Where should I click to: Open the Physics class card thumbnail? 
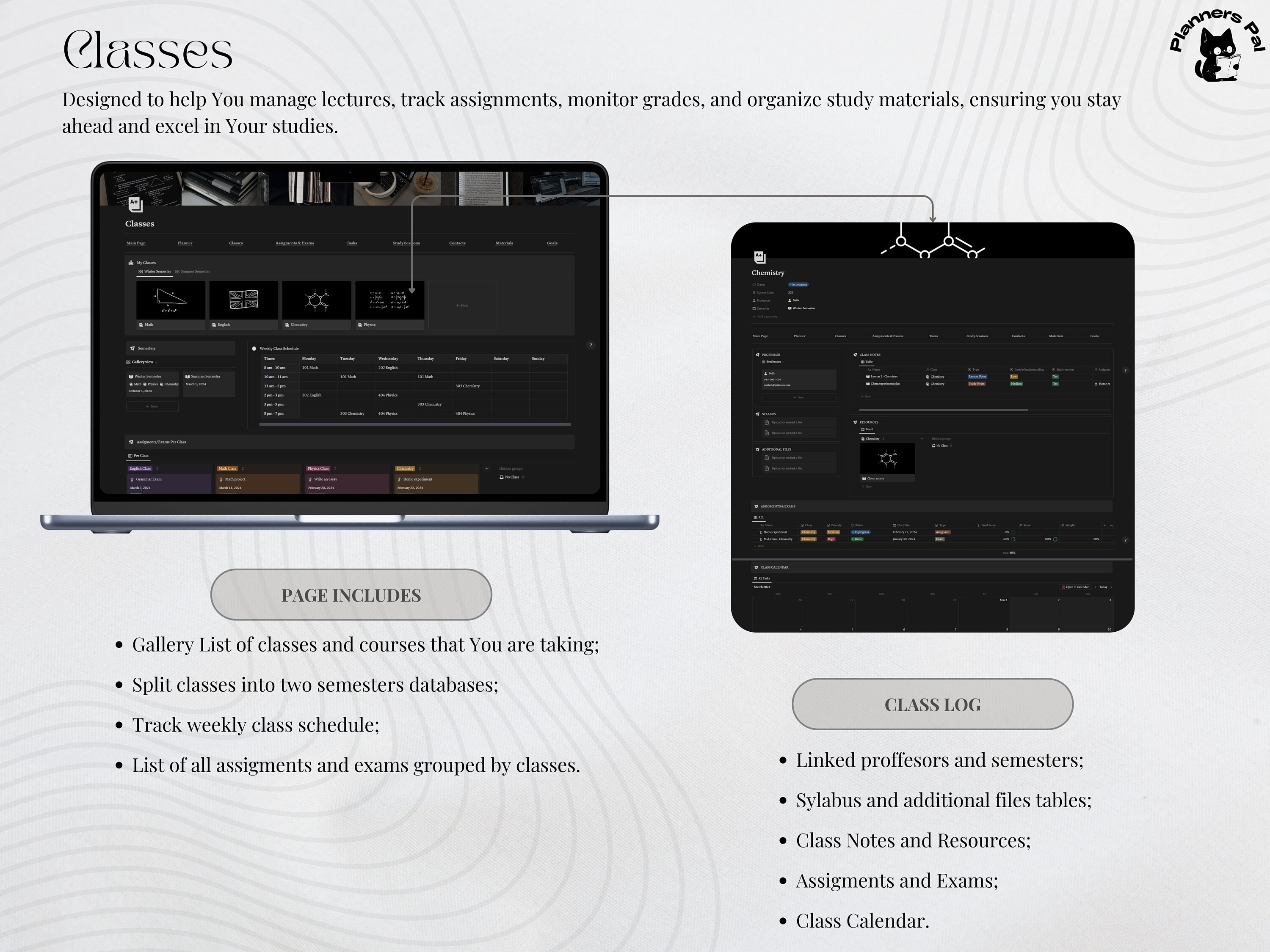(390, 300)
